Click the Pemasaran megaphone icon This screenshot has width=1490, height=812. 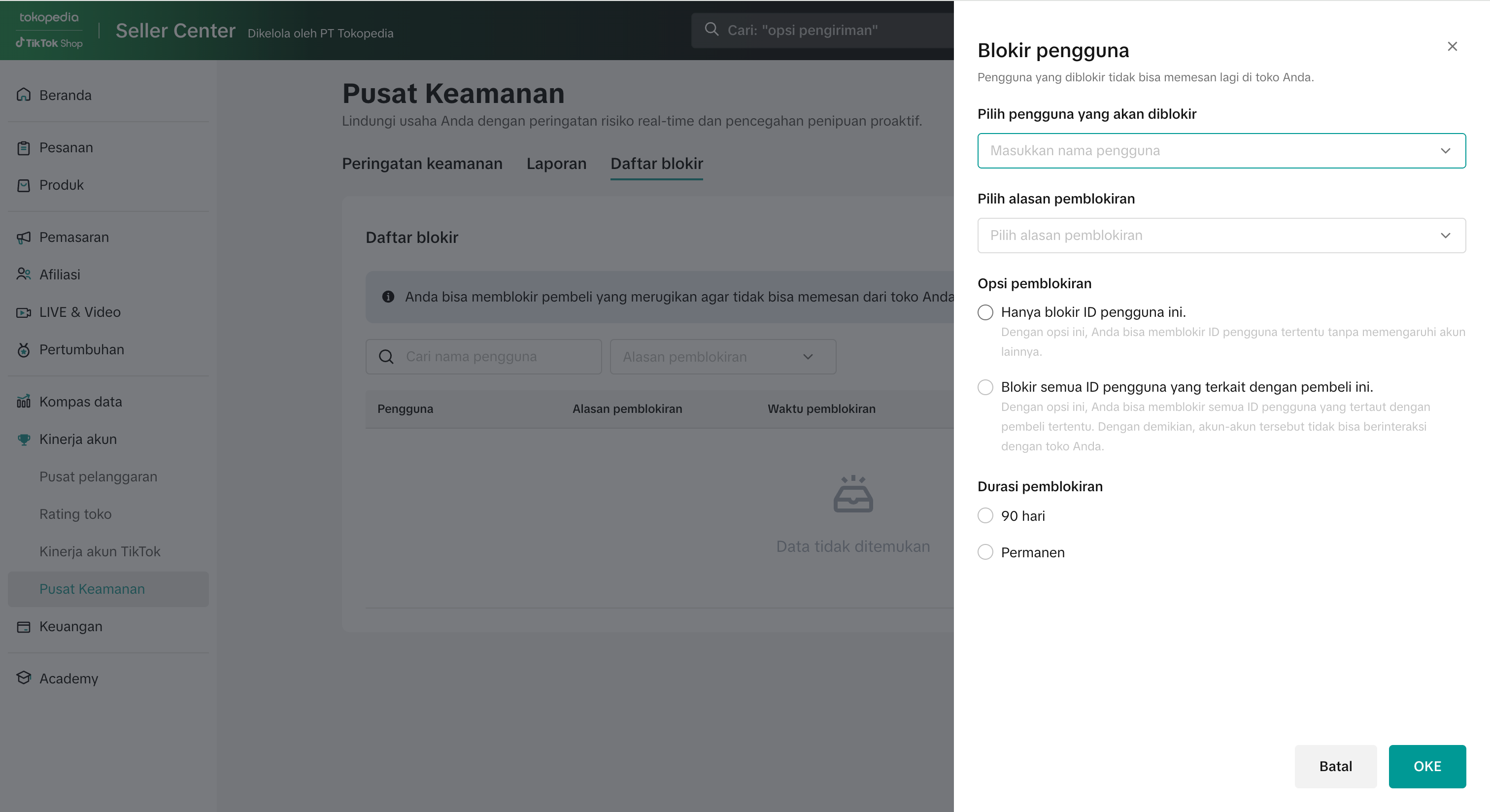point(23,237)
